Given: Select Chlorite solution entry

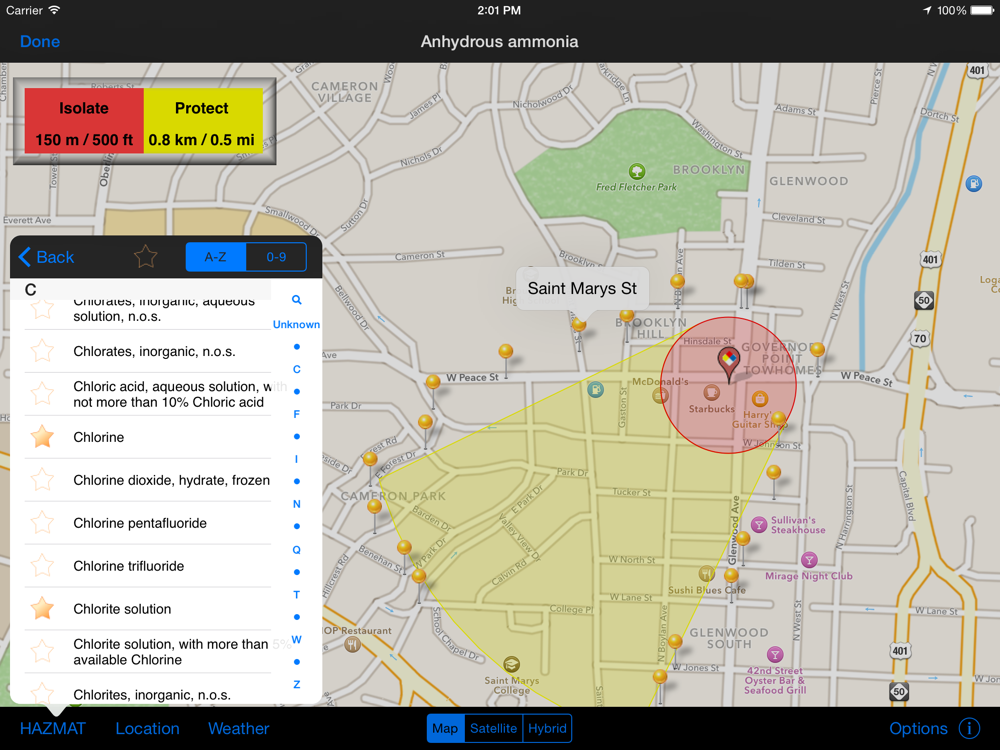Looking at the screenshot, I should click(x=148, y=609).
